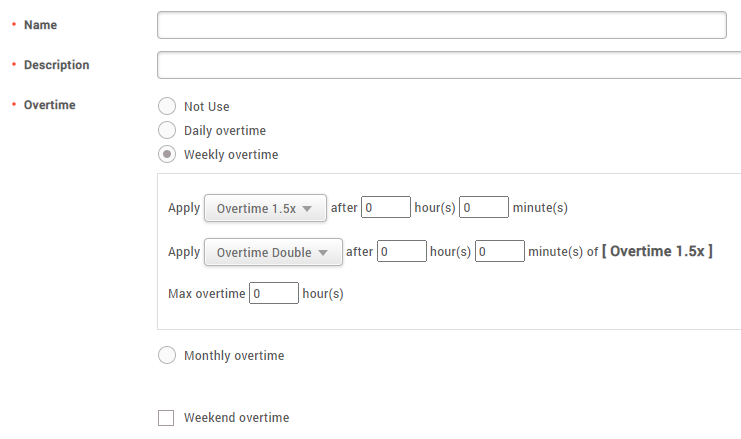Click the minutes field for Overtime Double
This screenshot has width=741, height=439.
[500, 252]
